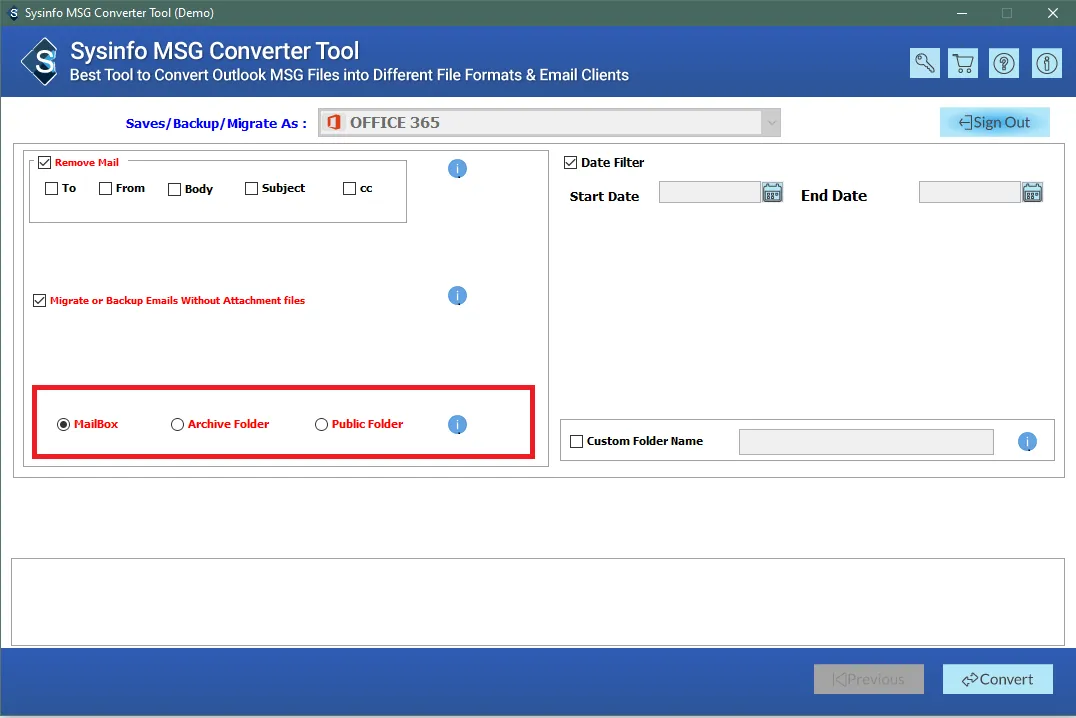Open the End Date calendar picker
This screenshot has width=1076, height=718.
(x=1032, y=193)
